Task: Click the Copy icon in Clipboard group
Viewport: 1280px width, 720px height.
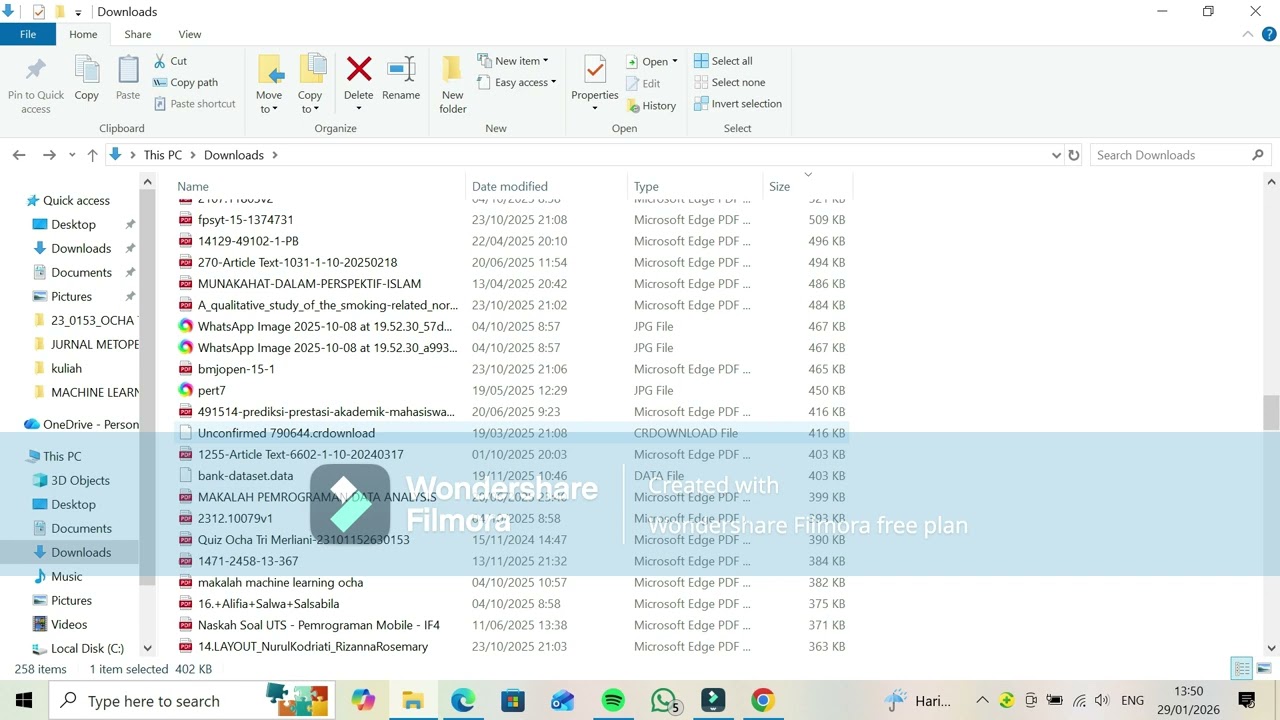Action: pyautogui.click(x=87, y=70)
